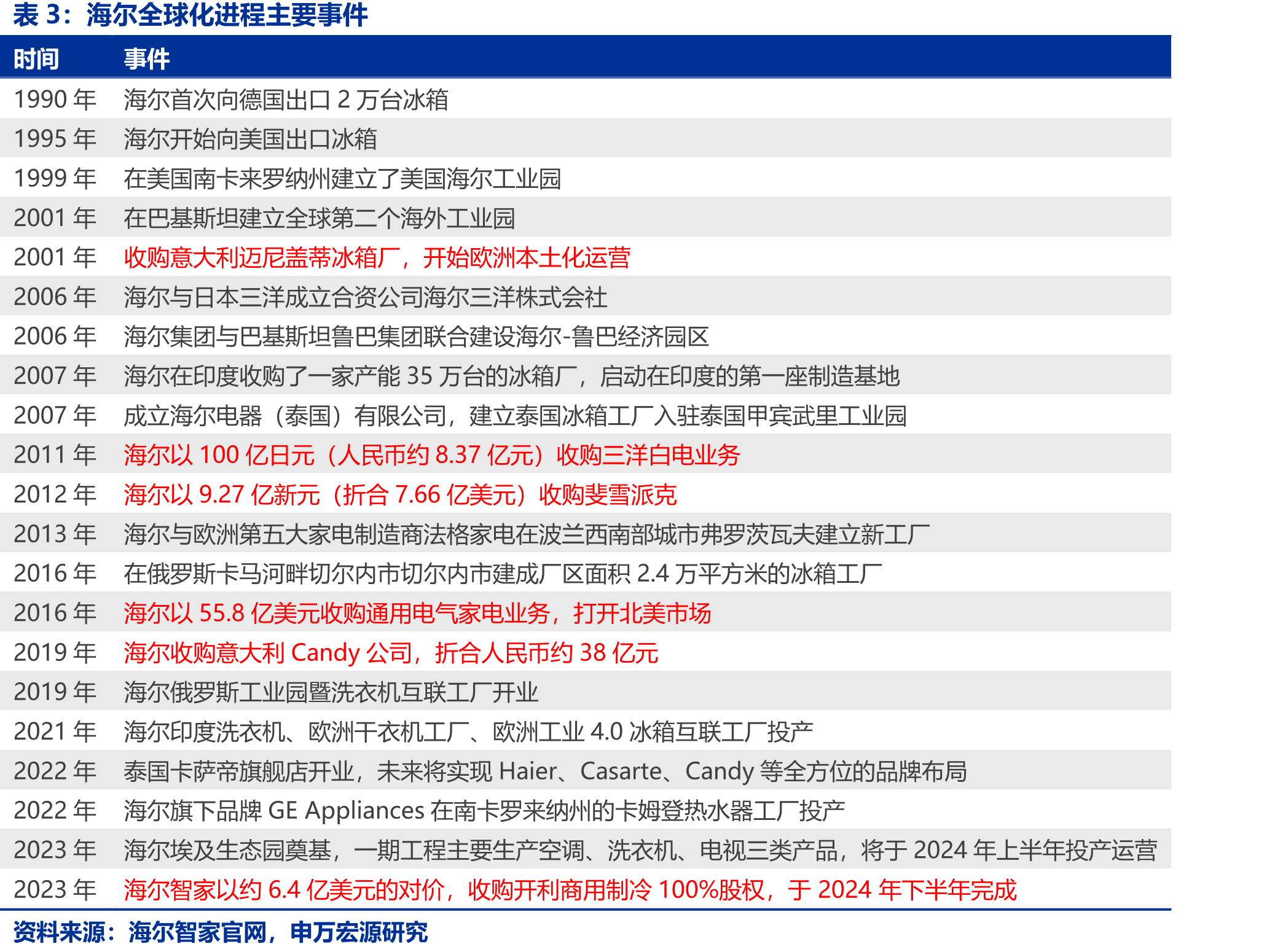Viewport: 1275px width, 952px height.
Task: Click the 1999 年 cell
Action: (x=55, y=179)
